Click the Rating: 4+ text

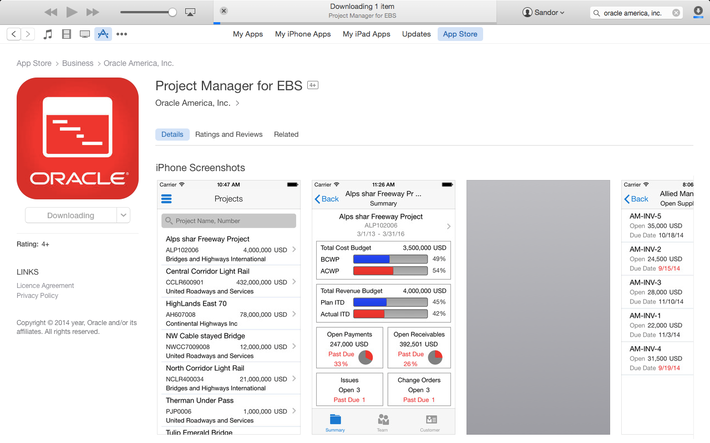tap(33, 244)
